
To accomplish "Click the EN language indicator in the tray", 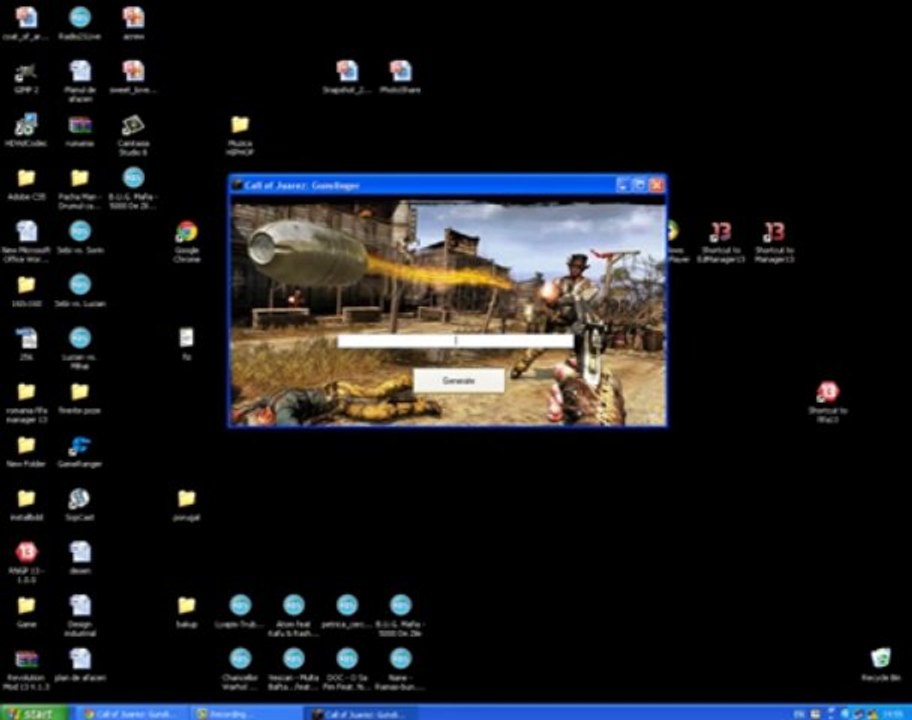I will [799, 714].
